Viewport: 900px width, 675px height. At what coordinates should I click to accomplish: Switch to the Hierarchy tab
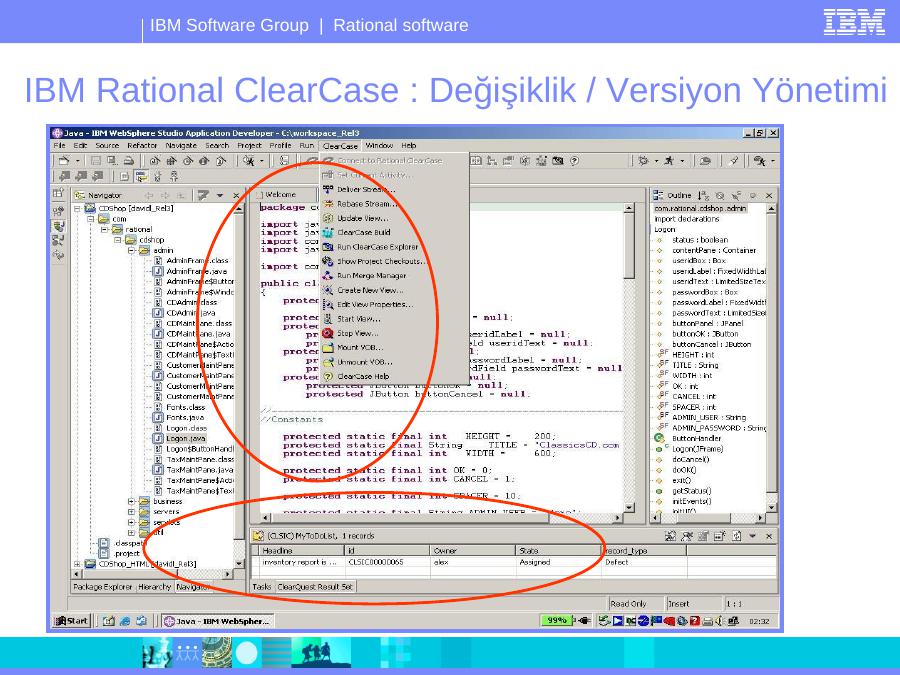(154, 587)
